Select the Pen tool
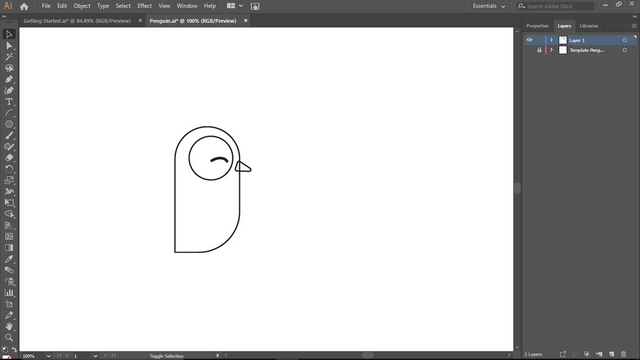Screen dimensions: 640x360 tap(9, 79)
